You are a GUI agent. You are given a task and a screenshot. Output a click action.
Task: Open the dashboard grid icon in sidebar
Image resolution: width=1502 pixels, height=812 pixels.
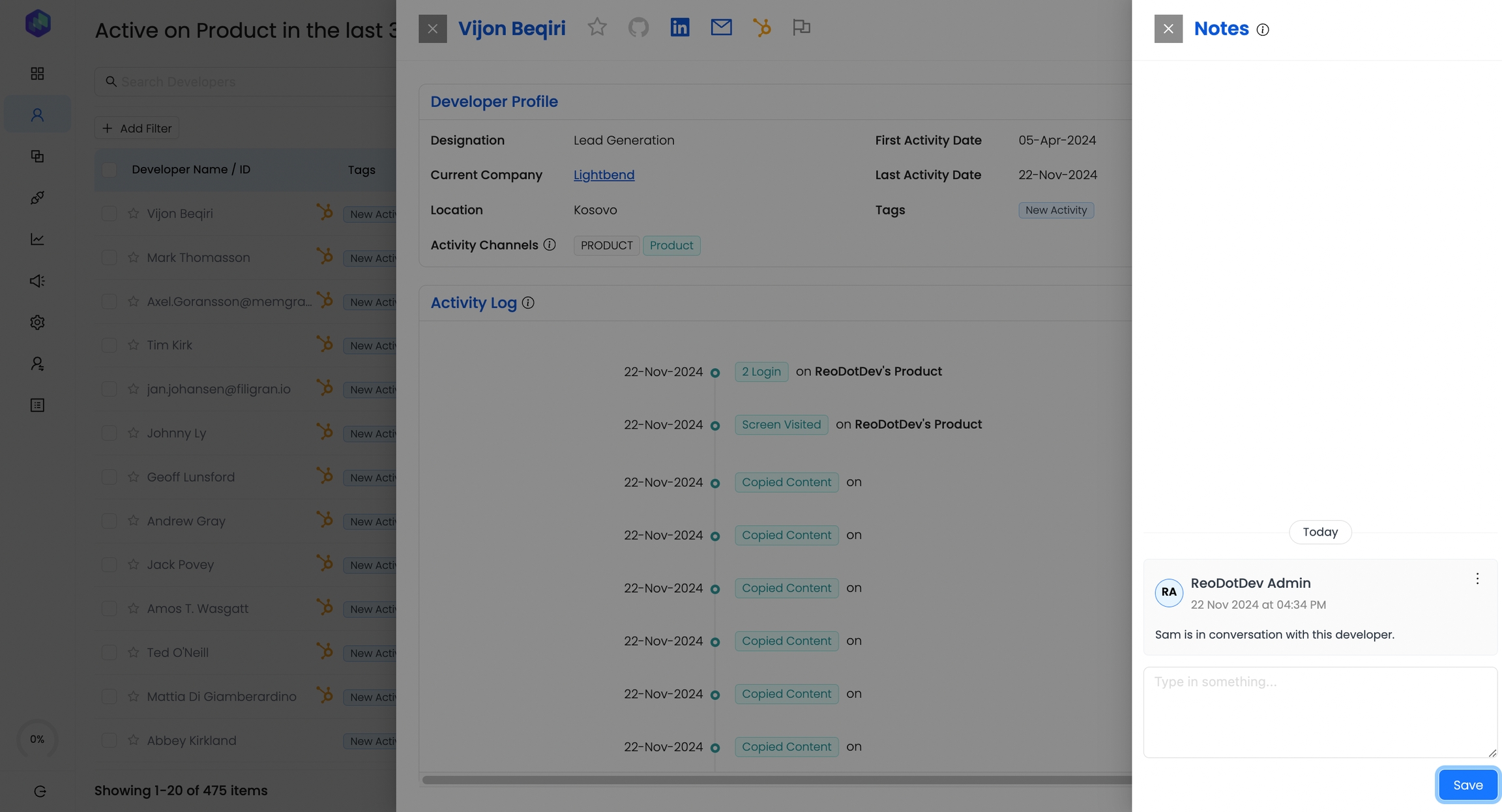[37, 74]
